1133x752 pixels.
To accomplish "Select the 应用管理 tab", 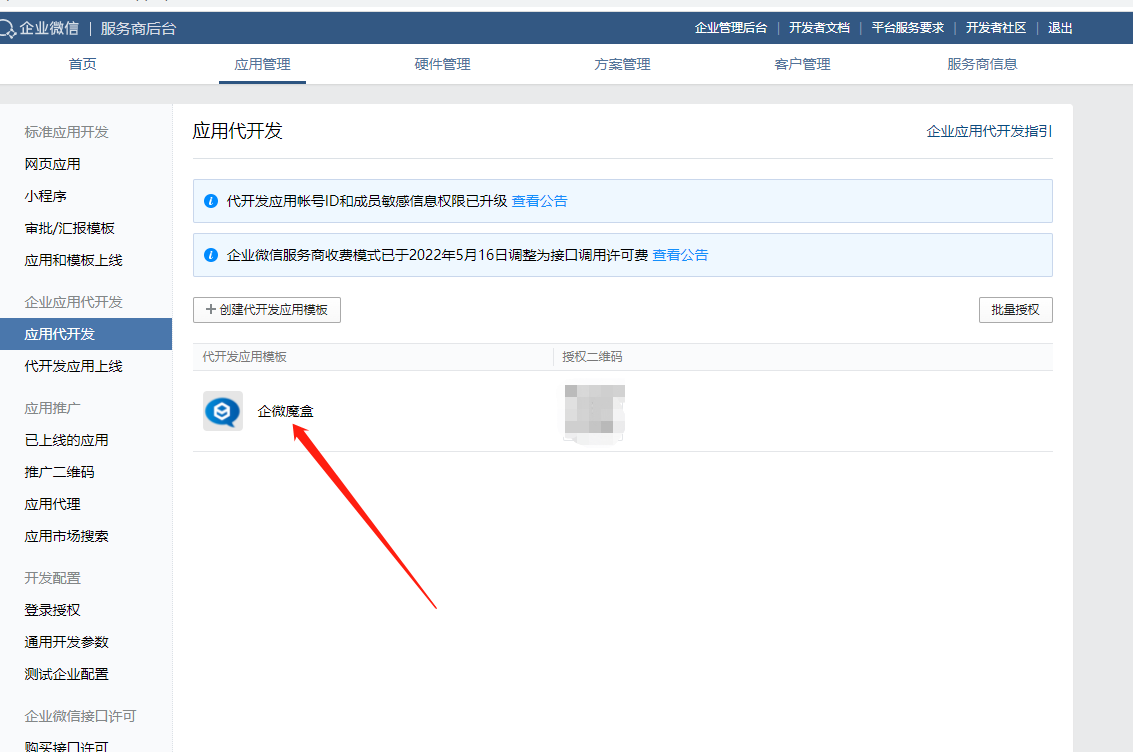I will [x=262, y=64].
